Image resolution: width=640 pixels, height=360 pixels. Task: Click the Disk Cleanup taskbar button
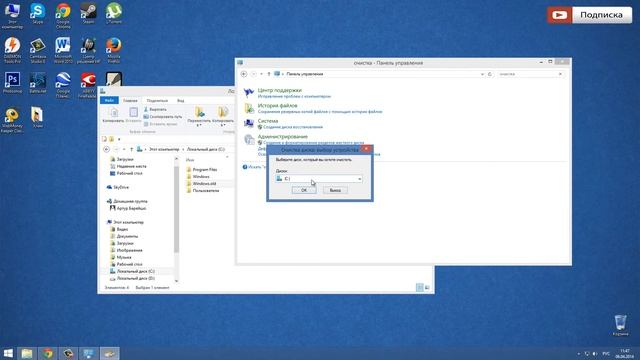pos(109,353)
